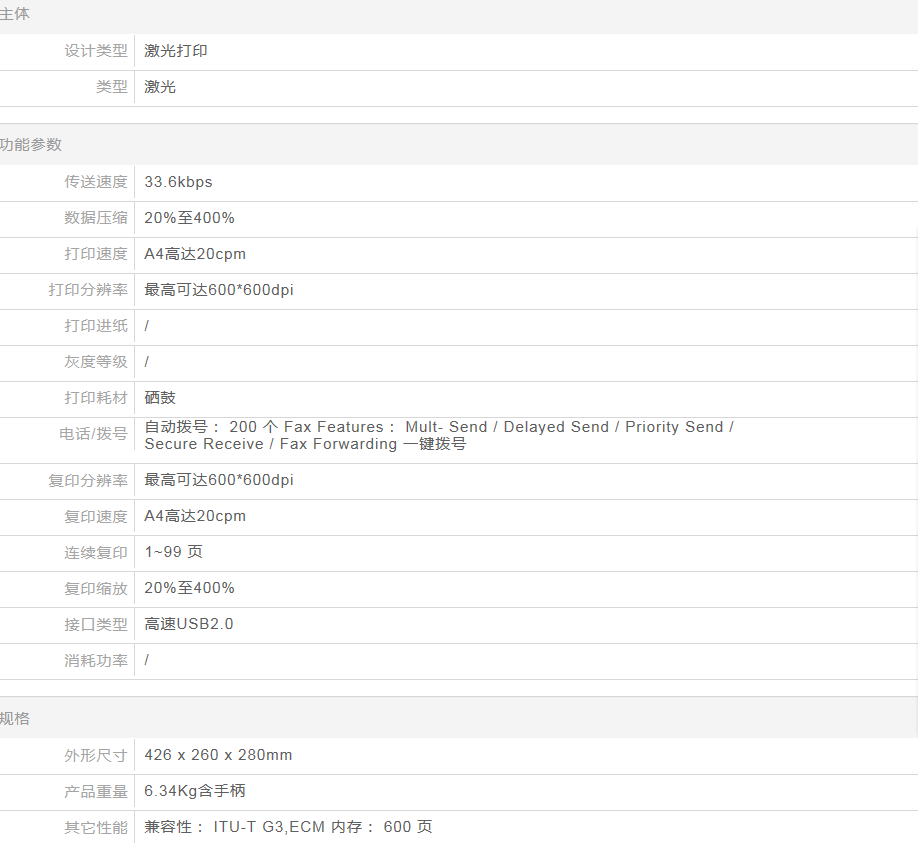Select the 1~99 页 continuous copy value
Screen dimensions: 918x846
(x=173, y=552)
